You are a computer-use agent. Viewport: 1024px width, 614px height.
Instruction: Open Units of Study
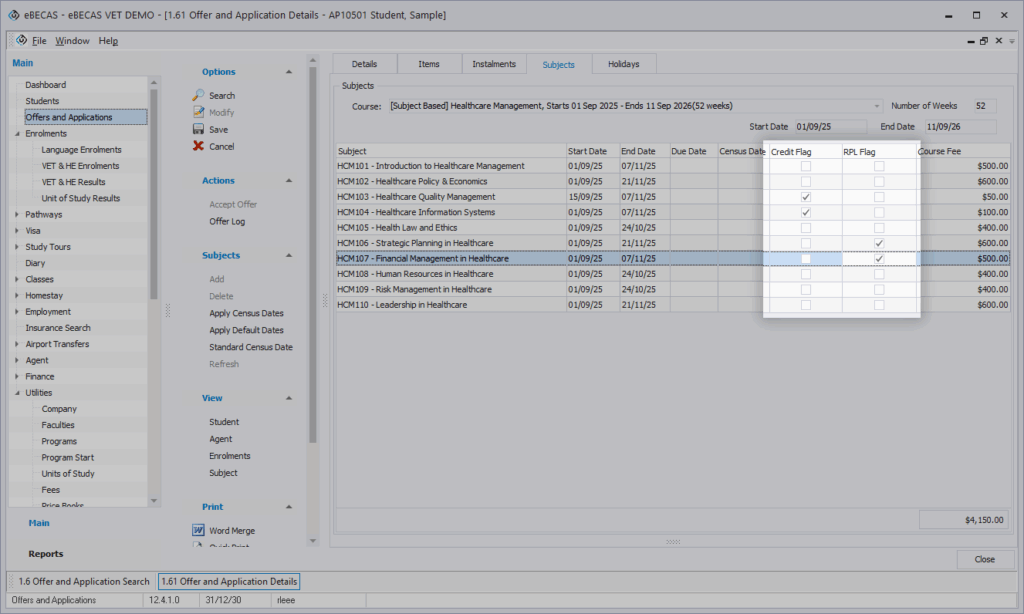tap(68, 474)
